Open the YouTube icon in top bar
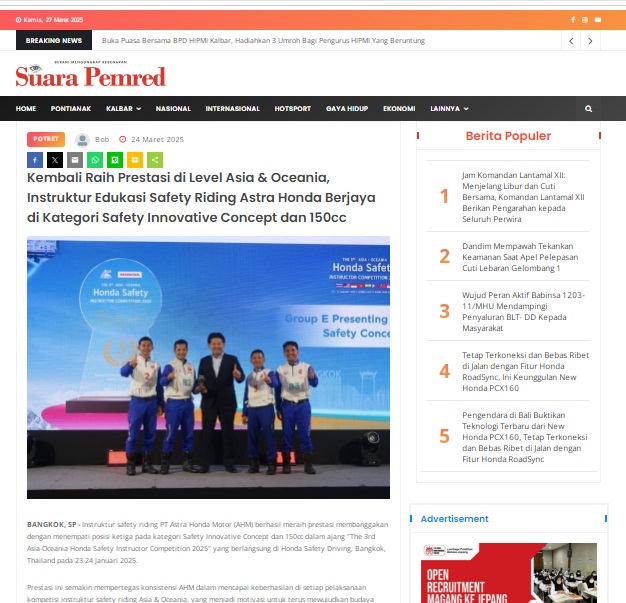 tap(598, 20)
